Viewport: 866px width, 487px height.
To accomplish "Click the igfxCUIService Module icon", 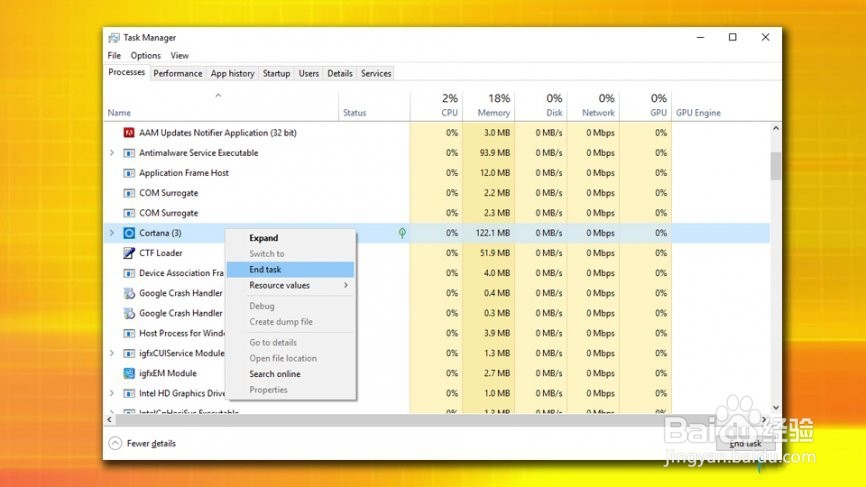I will pyautogui.click(x=129, y=353).
